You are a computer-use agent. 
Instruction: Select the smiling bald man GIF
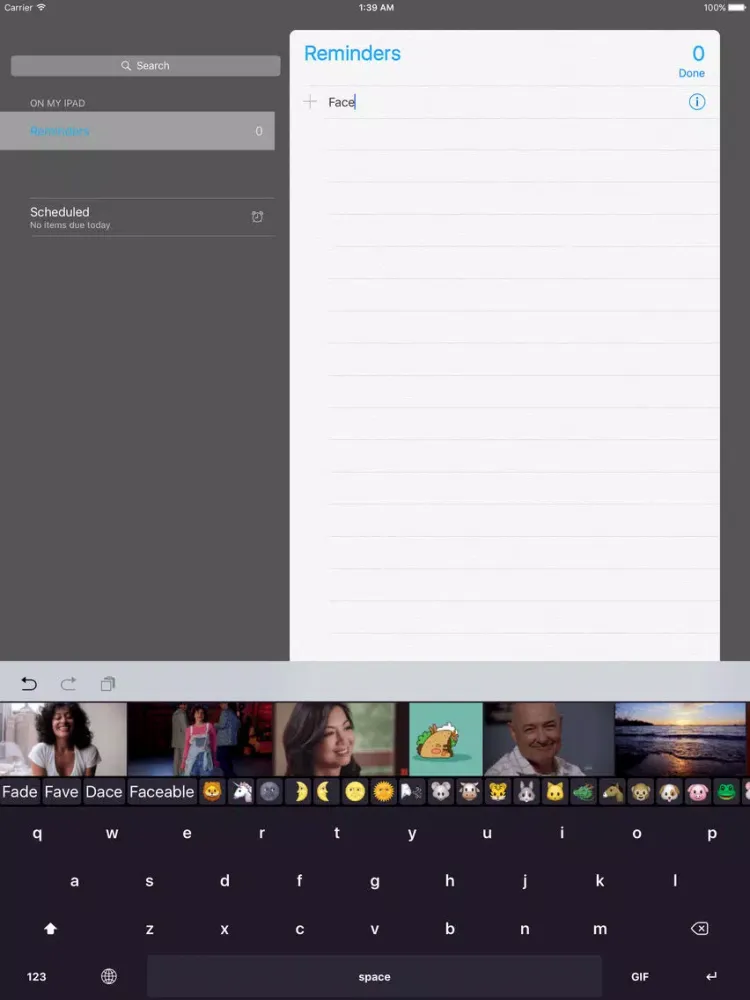548,739
